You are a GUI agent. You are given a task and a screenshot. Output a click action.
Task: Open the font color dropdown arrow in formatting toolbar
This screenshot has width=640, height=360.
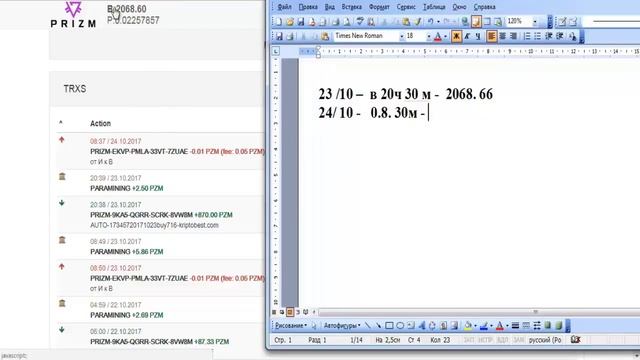pos(445,36)
